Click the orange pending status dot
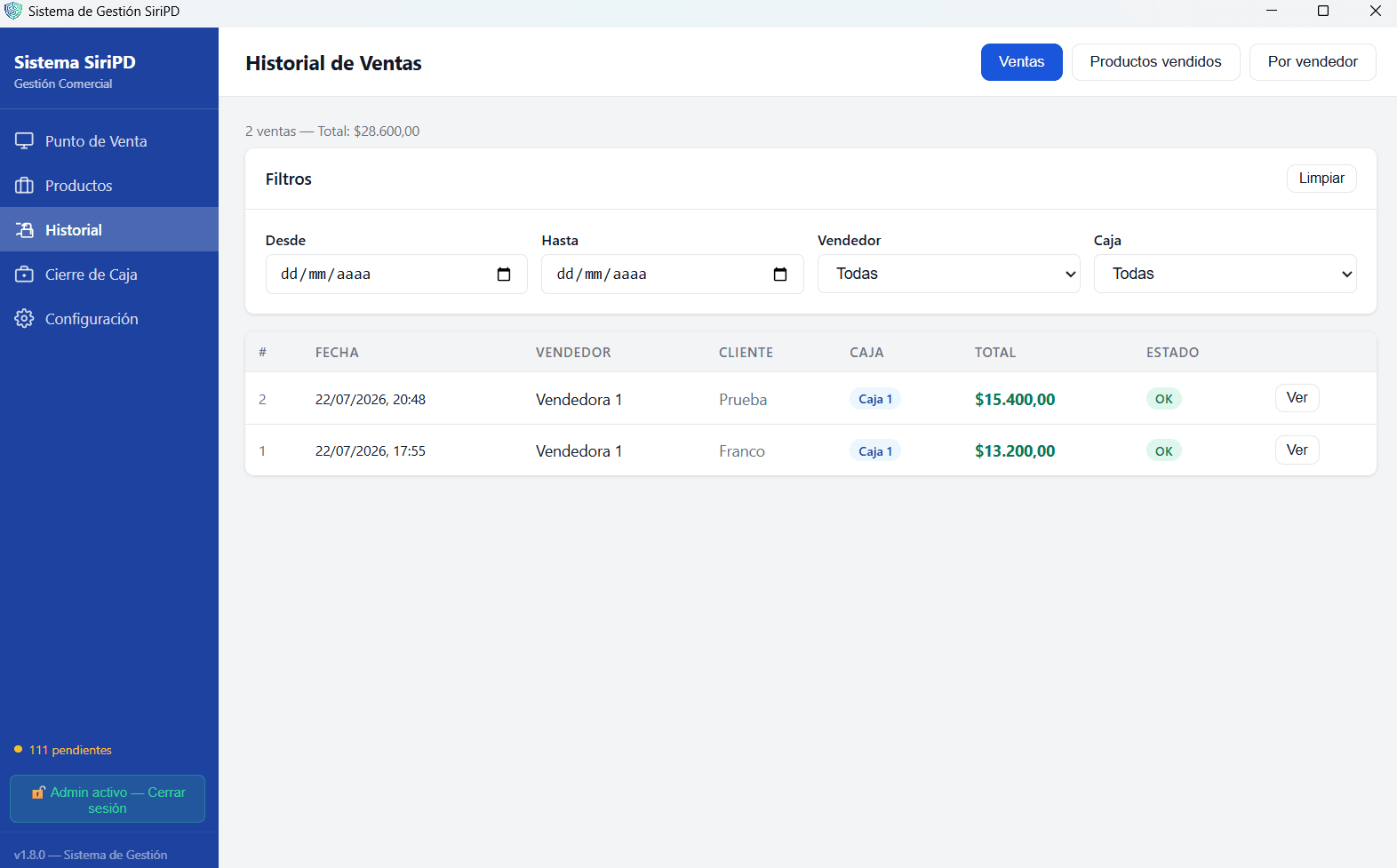 tap(18, 750)
